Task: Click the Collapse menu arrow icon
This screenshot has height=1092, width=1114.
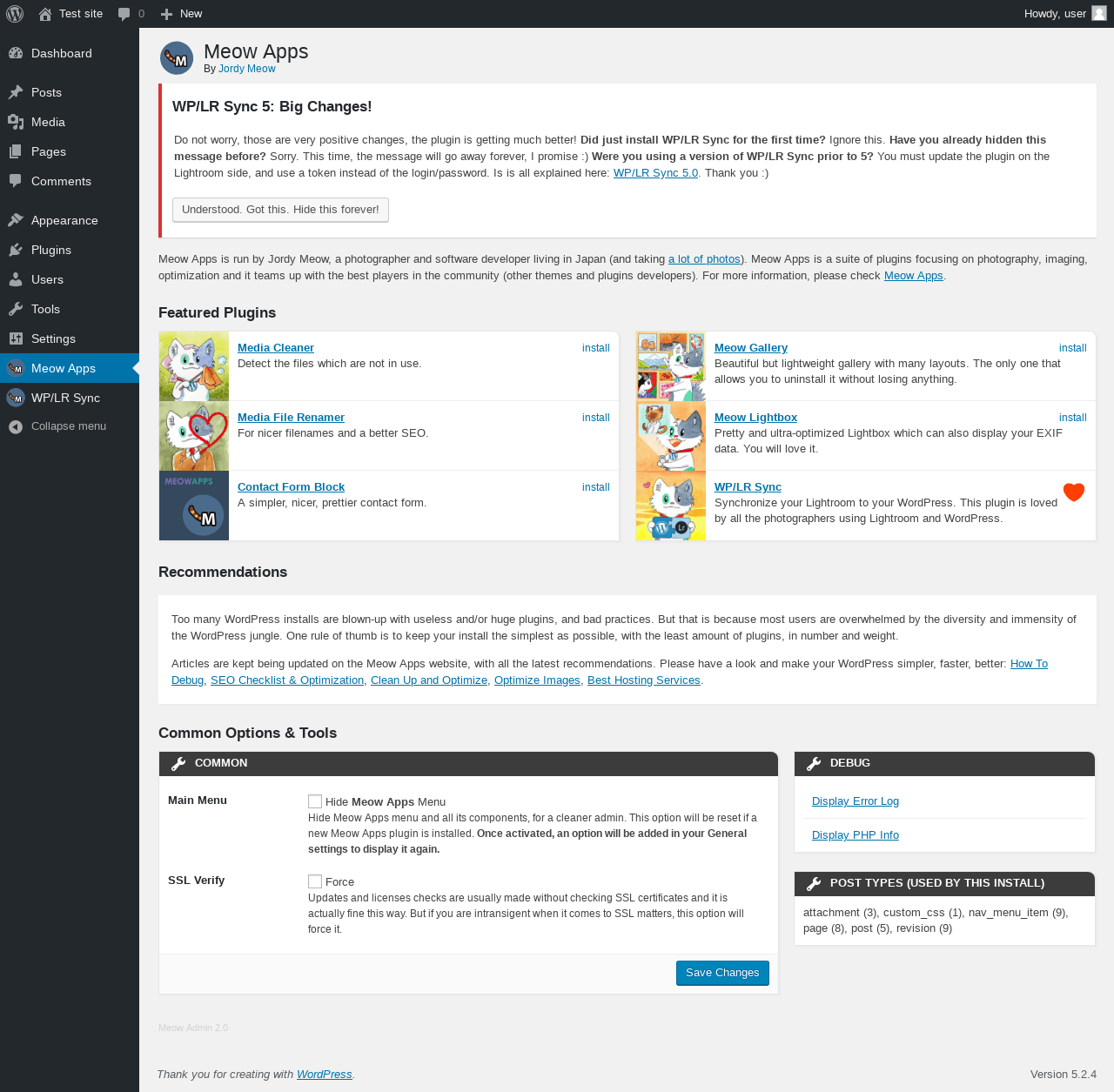Action: click(x=16, y=426)
